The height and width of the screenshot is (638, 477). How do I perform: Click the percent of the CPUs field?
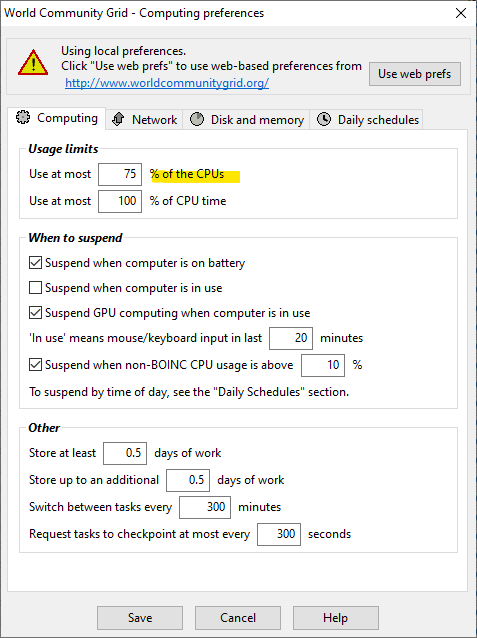pyautogui.click(x=120, y=174)
